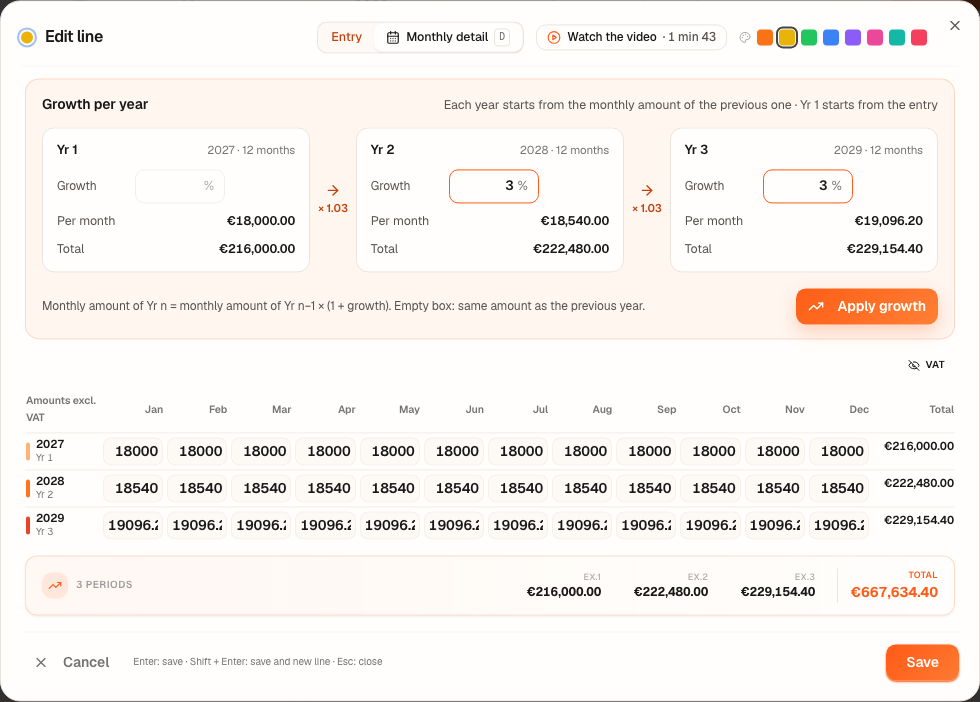Viewport: 980px width, 702px height.
Task: Click the VAT label text
Action: pyautogui.click(x=935, y=365)
